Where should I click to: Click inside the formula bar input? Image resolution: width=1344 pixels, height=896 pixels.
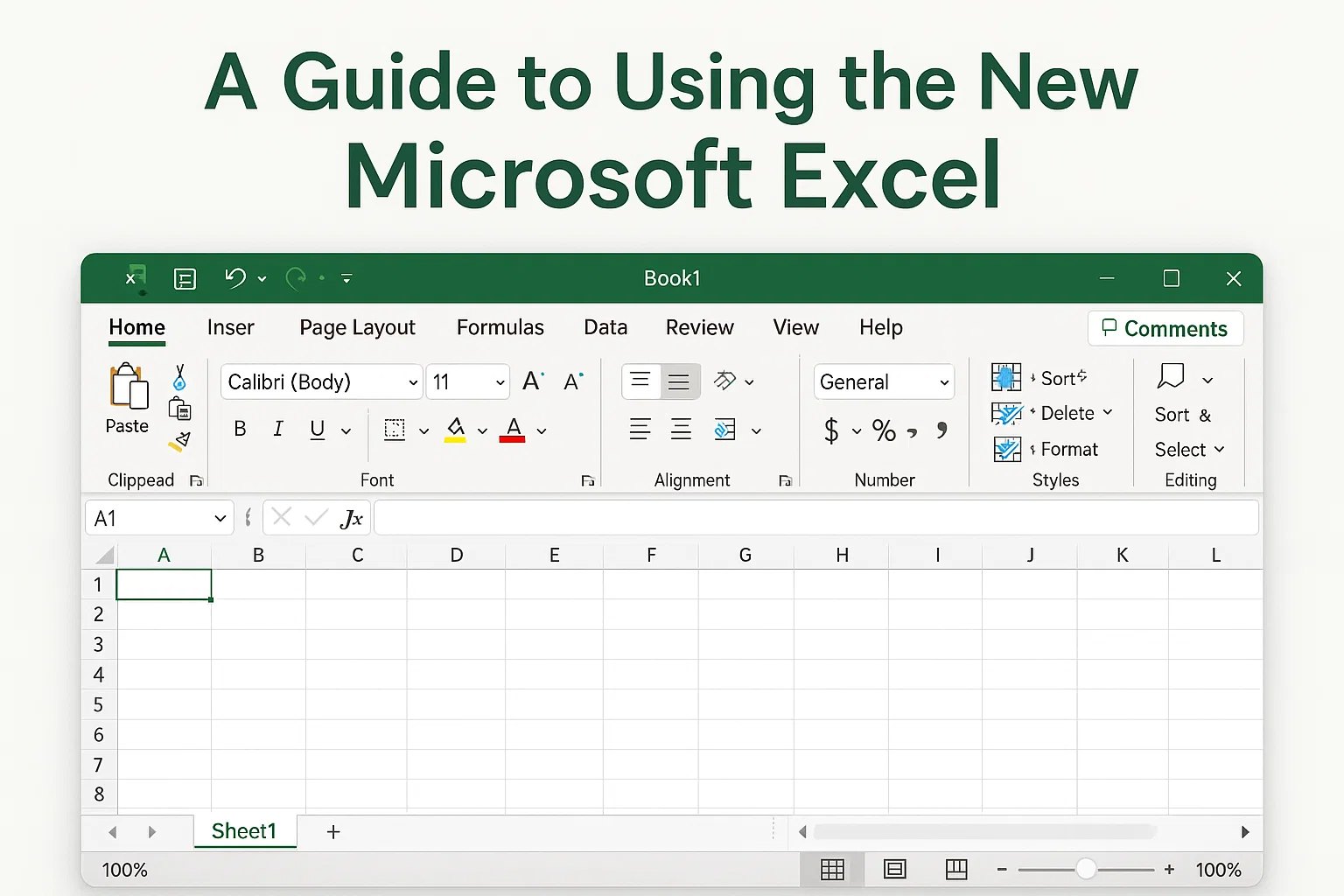(x=815, y=518)
